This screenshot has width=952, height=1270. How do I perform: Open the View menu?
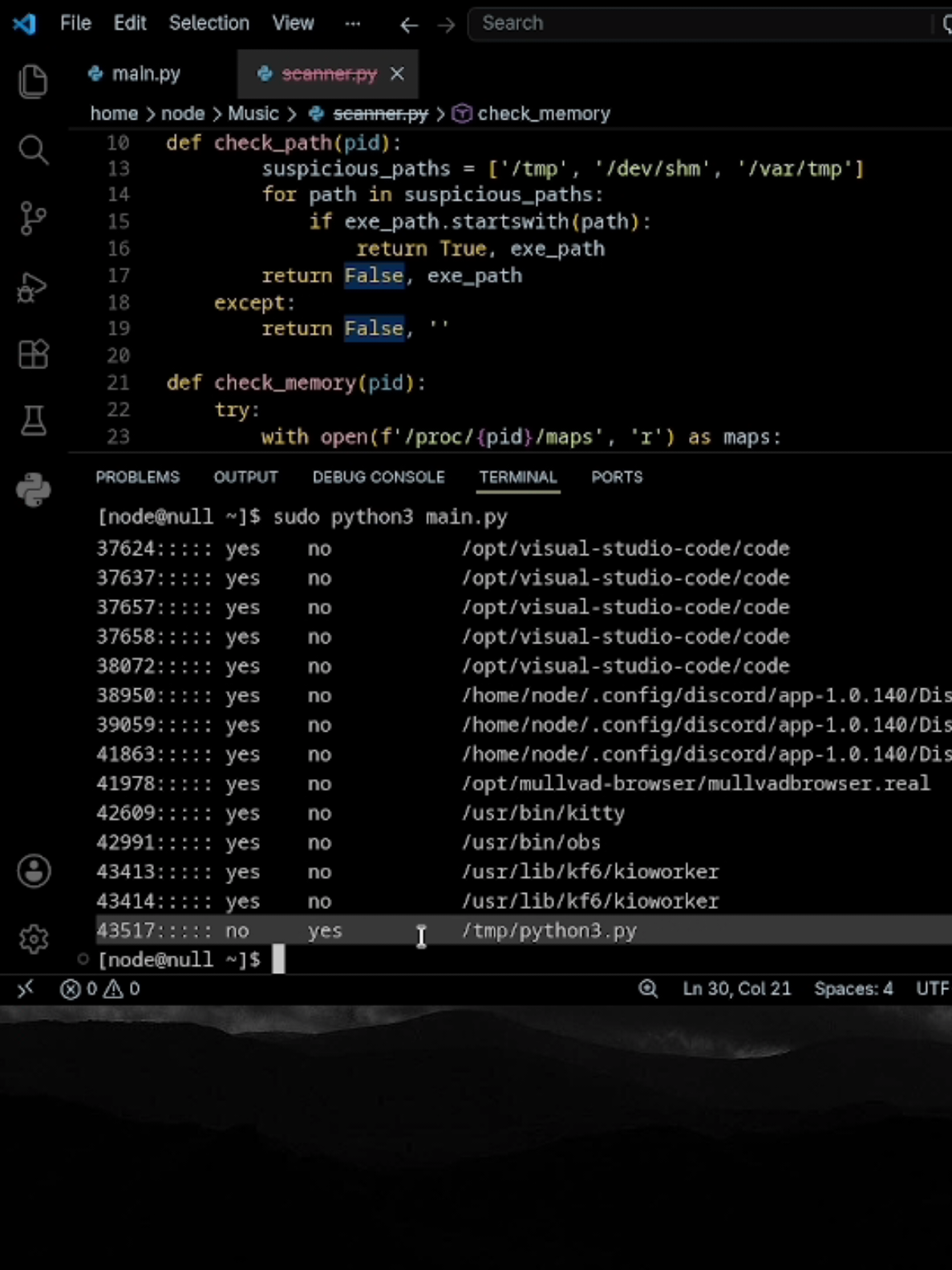[x=293, y=23]
